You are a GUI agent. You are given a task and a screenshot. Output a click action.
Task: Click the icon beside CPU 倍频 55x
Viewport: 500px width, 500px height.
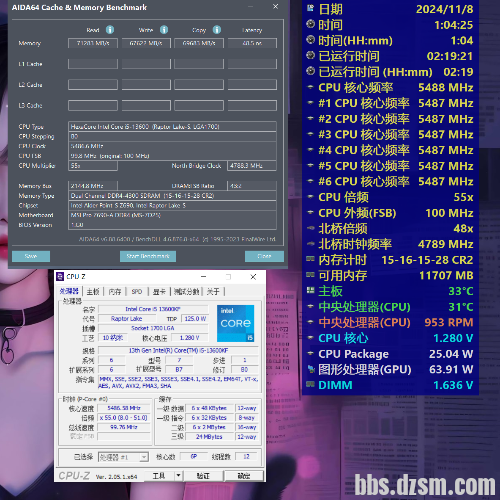tap(310, 197)
